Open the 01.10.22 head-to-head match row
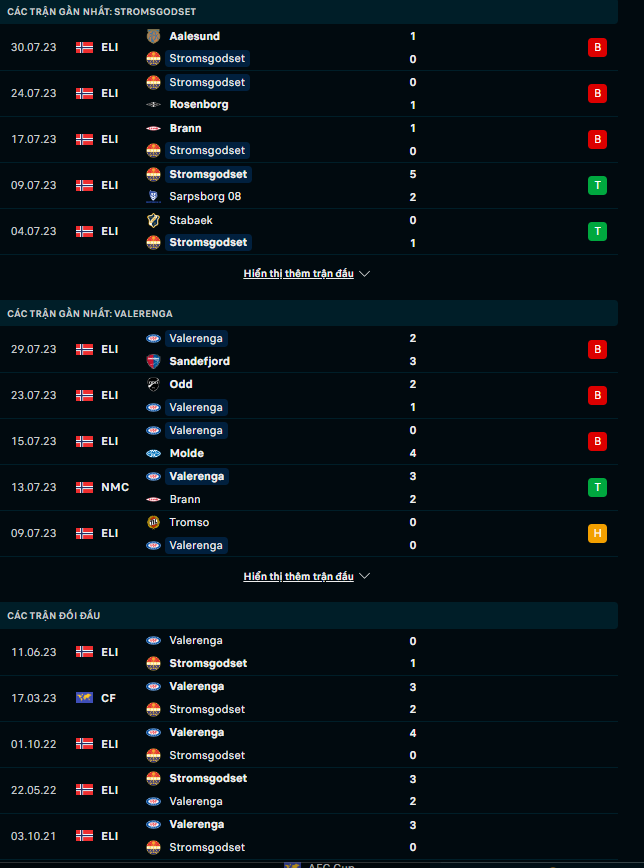 pos(300,744)
